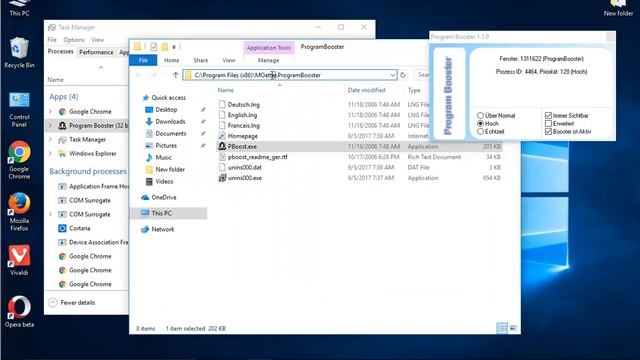Select English.lng file
This screenshot has width=640, height=360.
pyautogui.click(x=242, y=115)
